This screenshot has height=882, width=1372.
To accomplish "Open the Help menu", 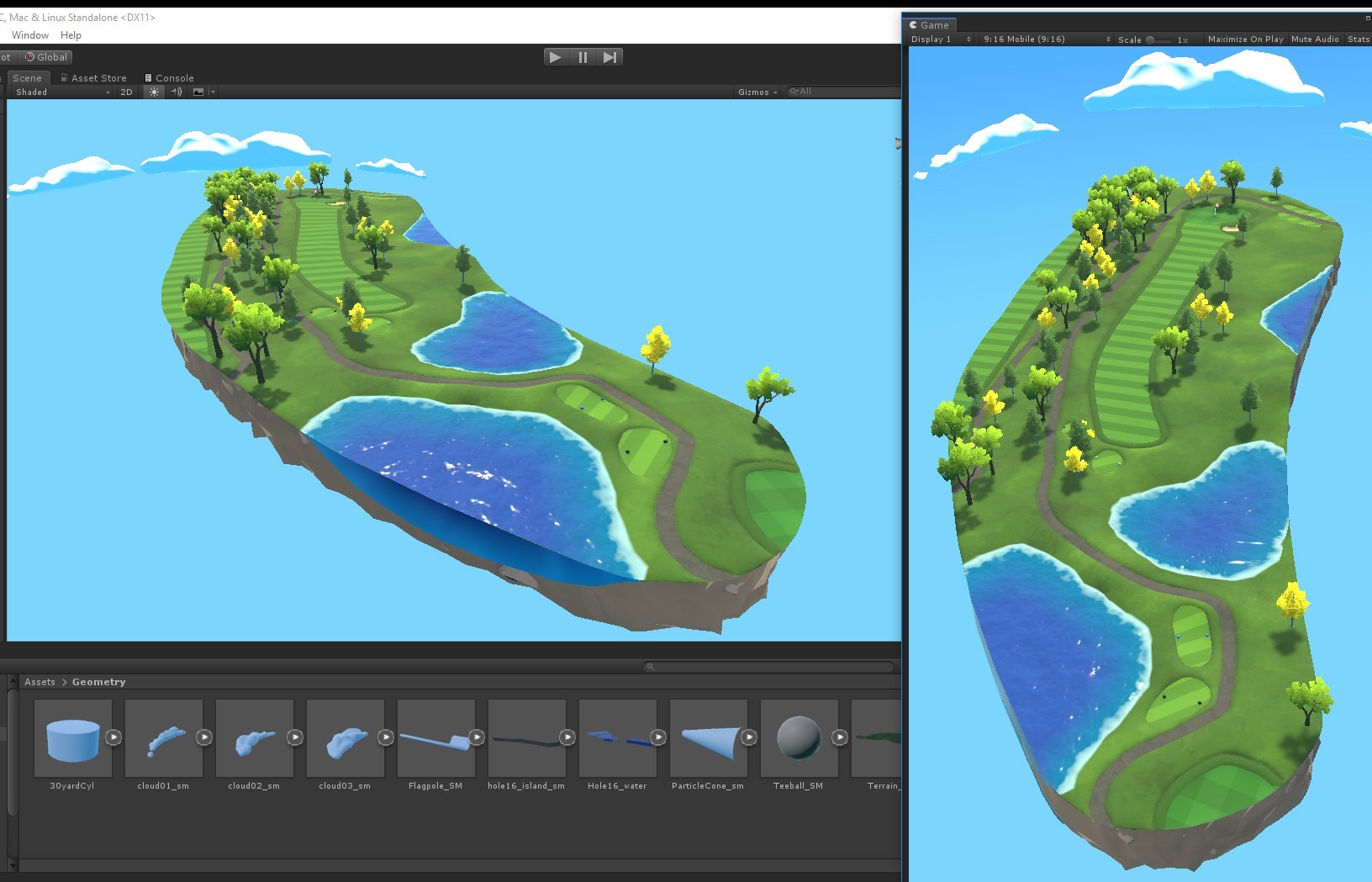I will pyautogui.click(x=71, y=35).
